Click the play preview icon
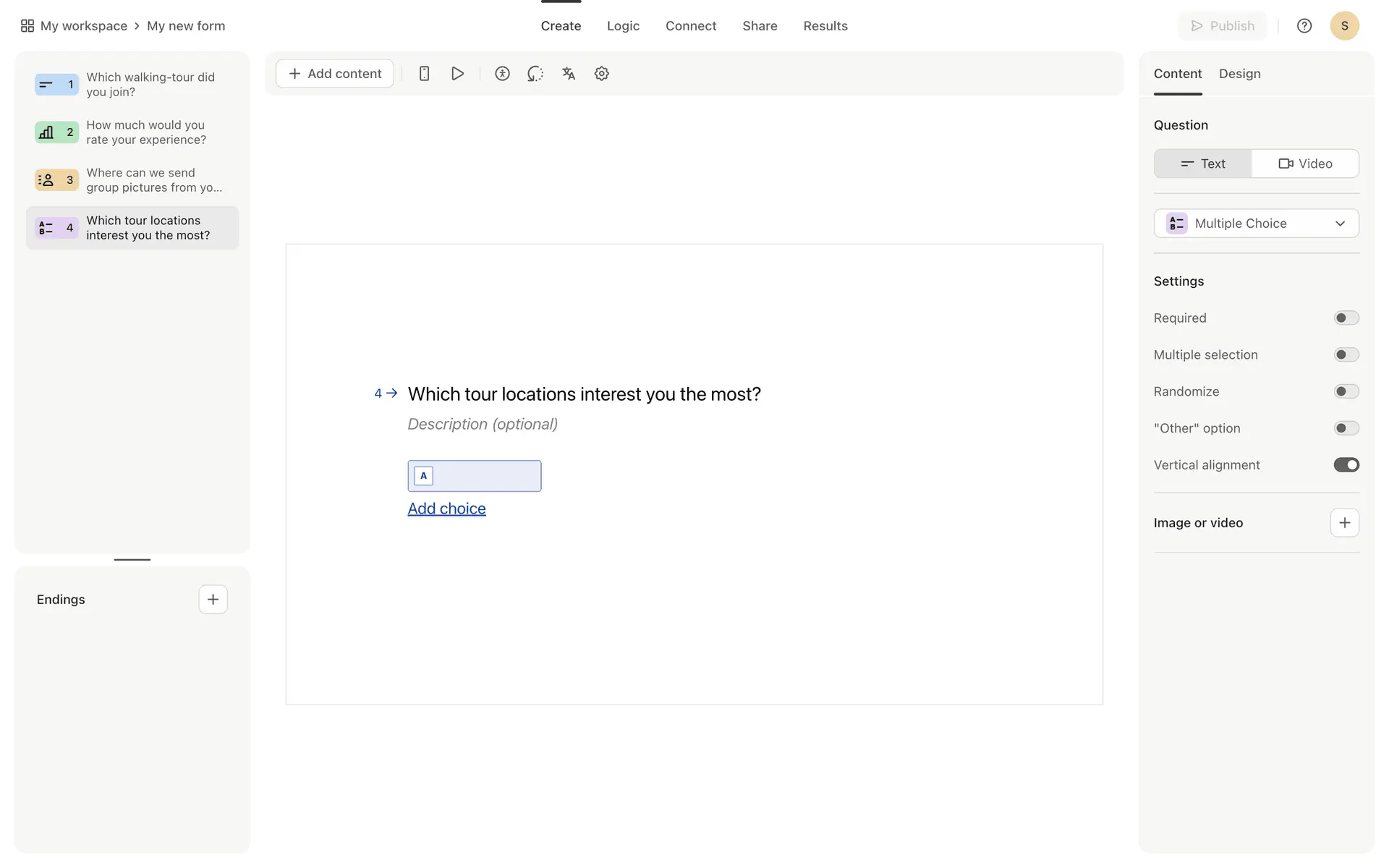 click(457, 74)
